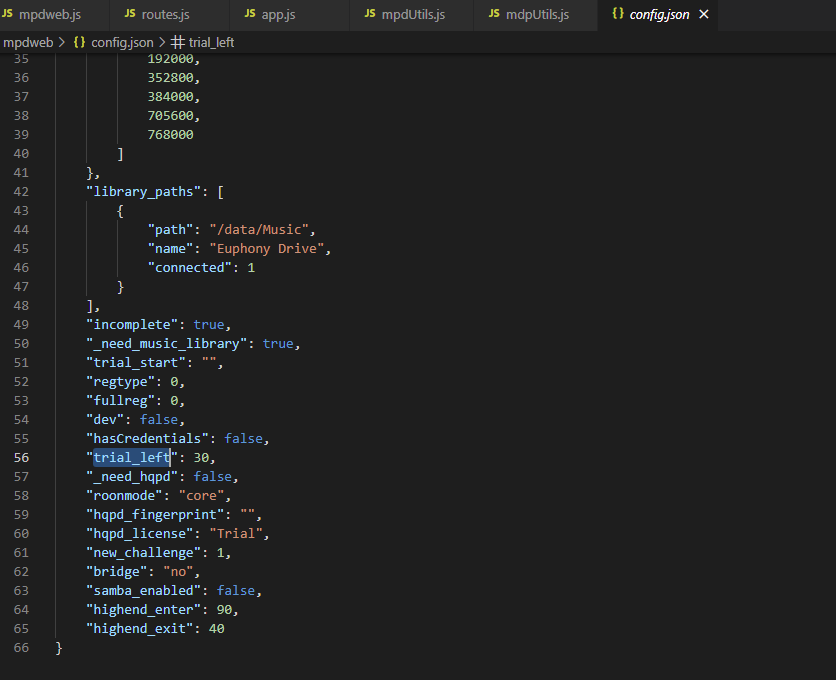Activate the config.json tab
The height and width of the screenshot is (680, 836).
pos(659,14)
